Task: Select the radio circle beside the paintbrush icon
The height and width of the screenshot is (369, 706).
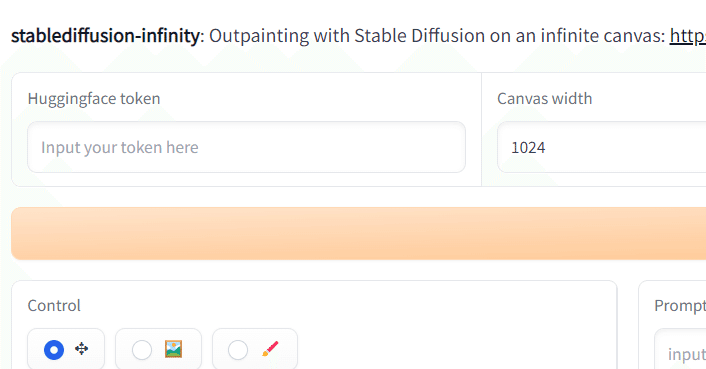Action: pos(238,350)
